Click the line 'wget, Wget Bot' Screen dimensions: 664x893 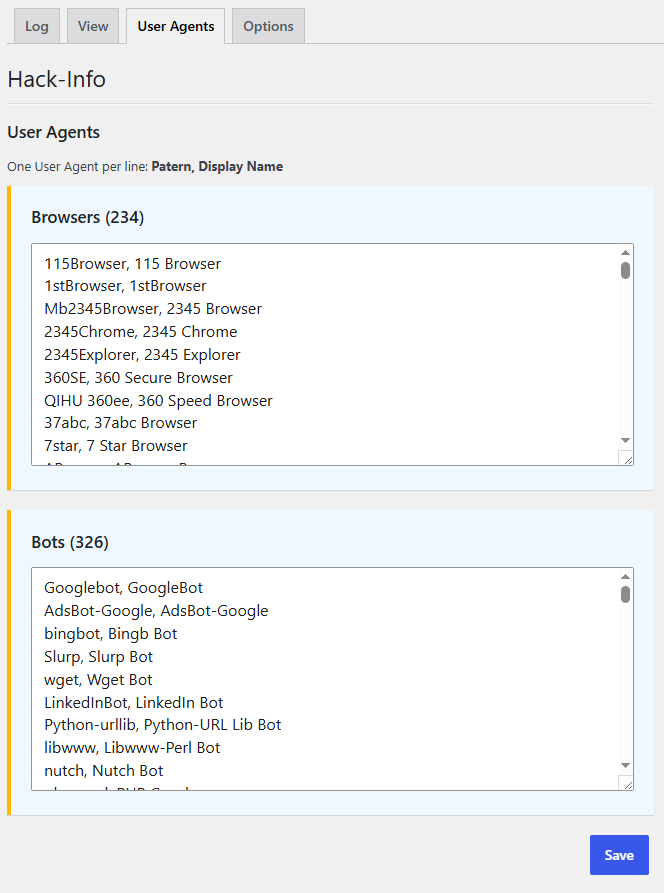(98, 679)
